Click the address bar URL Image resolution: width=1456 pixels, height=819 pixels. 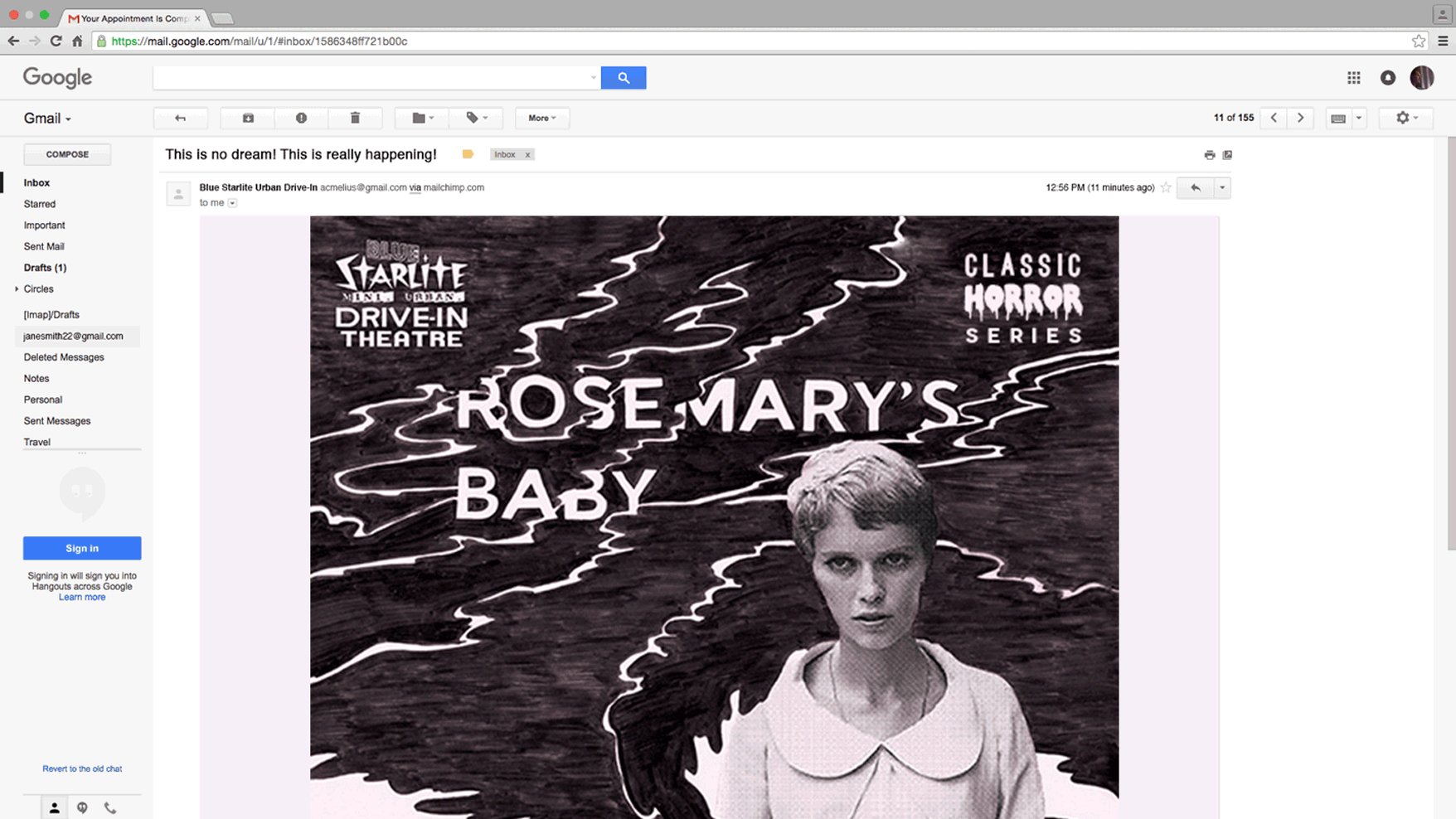point(260,41)
